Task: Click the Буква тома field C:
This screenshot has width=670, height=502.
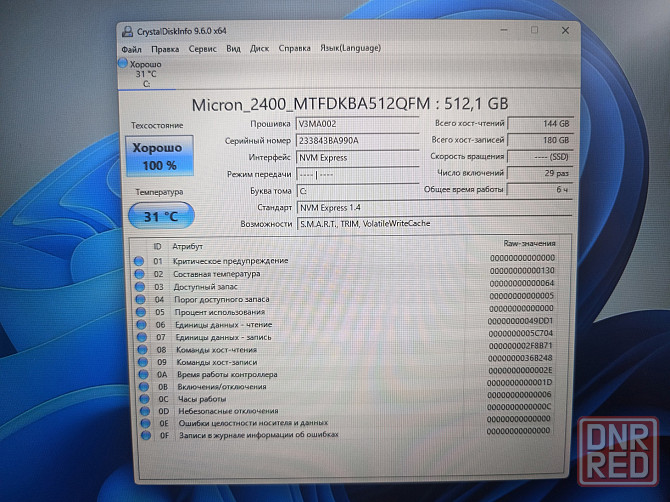Action: pos(357,191)
